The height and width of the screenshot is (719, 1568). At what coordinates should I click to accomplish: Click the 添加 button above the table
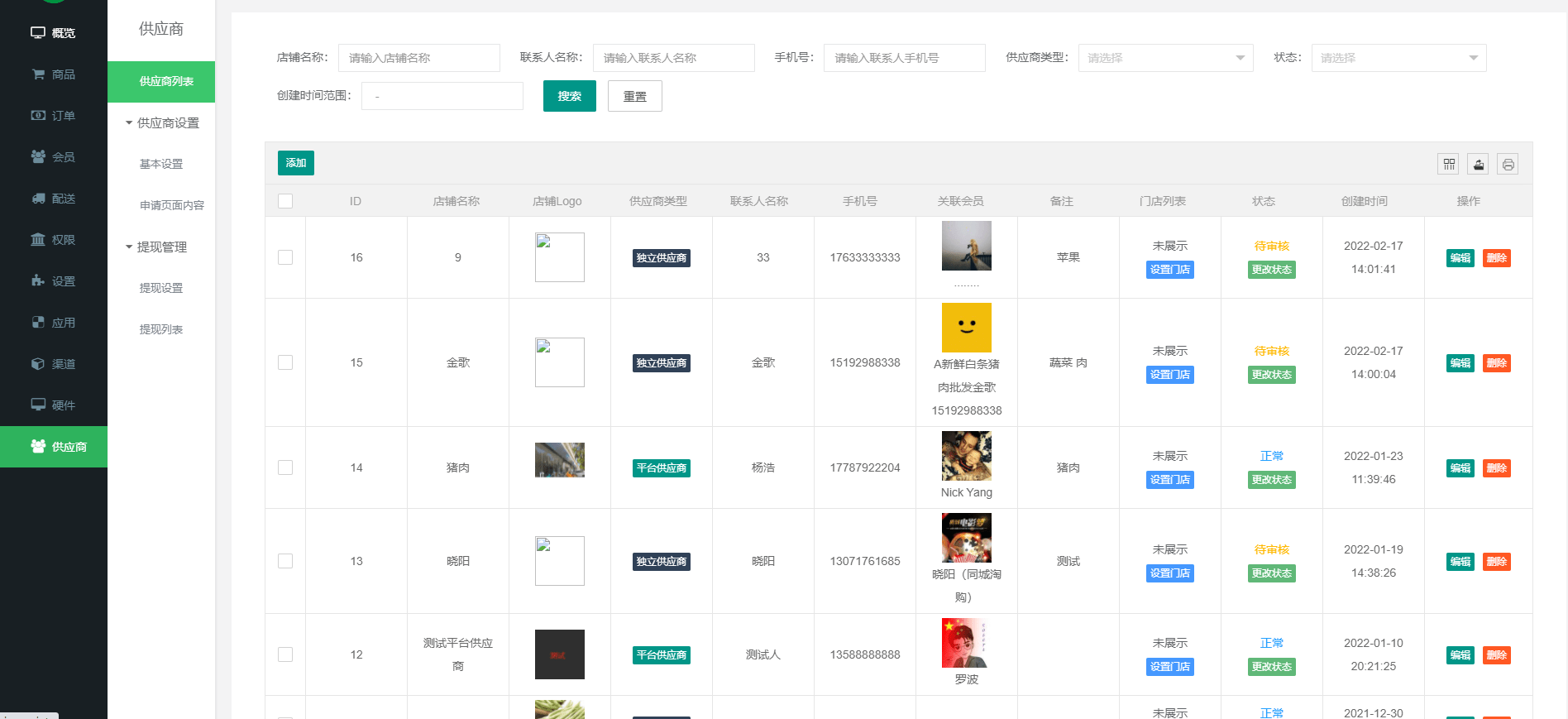click(x=295, y=163)
